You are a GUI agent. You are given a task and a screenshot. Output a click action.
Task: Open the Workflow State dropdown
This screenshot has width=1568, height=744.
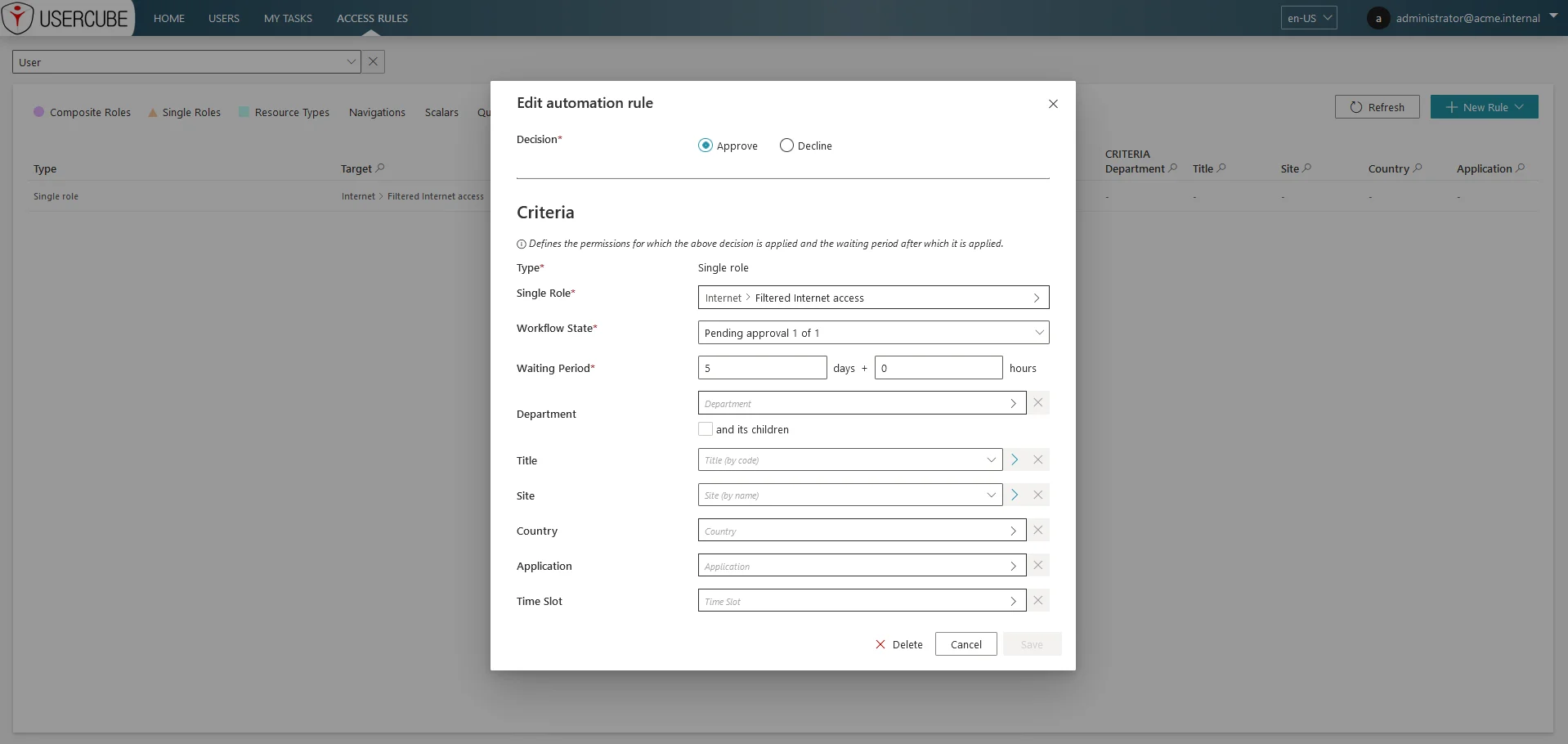(873, 333)
